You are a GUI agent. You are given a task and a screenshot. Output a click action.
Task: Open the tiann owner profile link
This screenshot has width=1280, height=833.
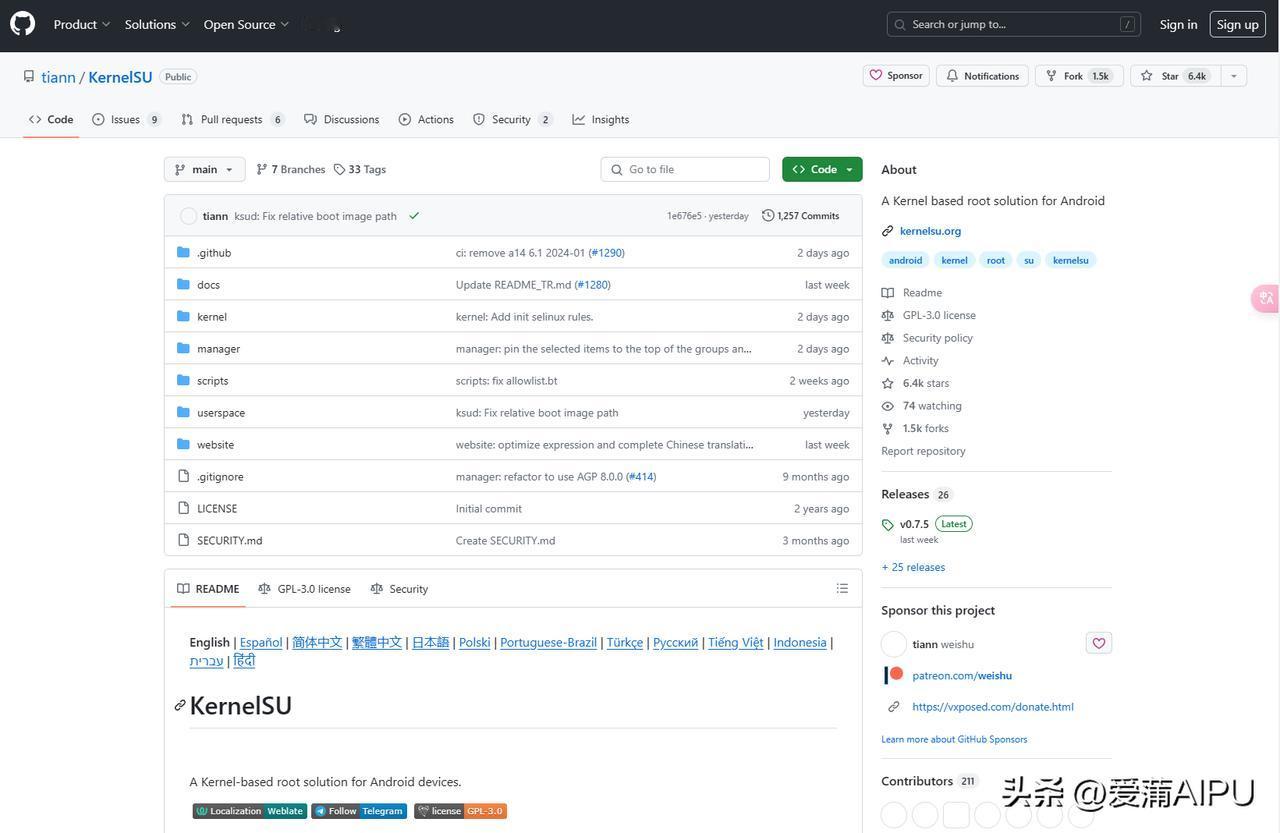[58, 77]
